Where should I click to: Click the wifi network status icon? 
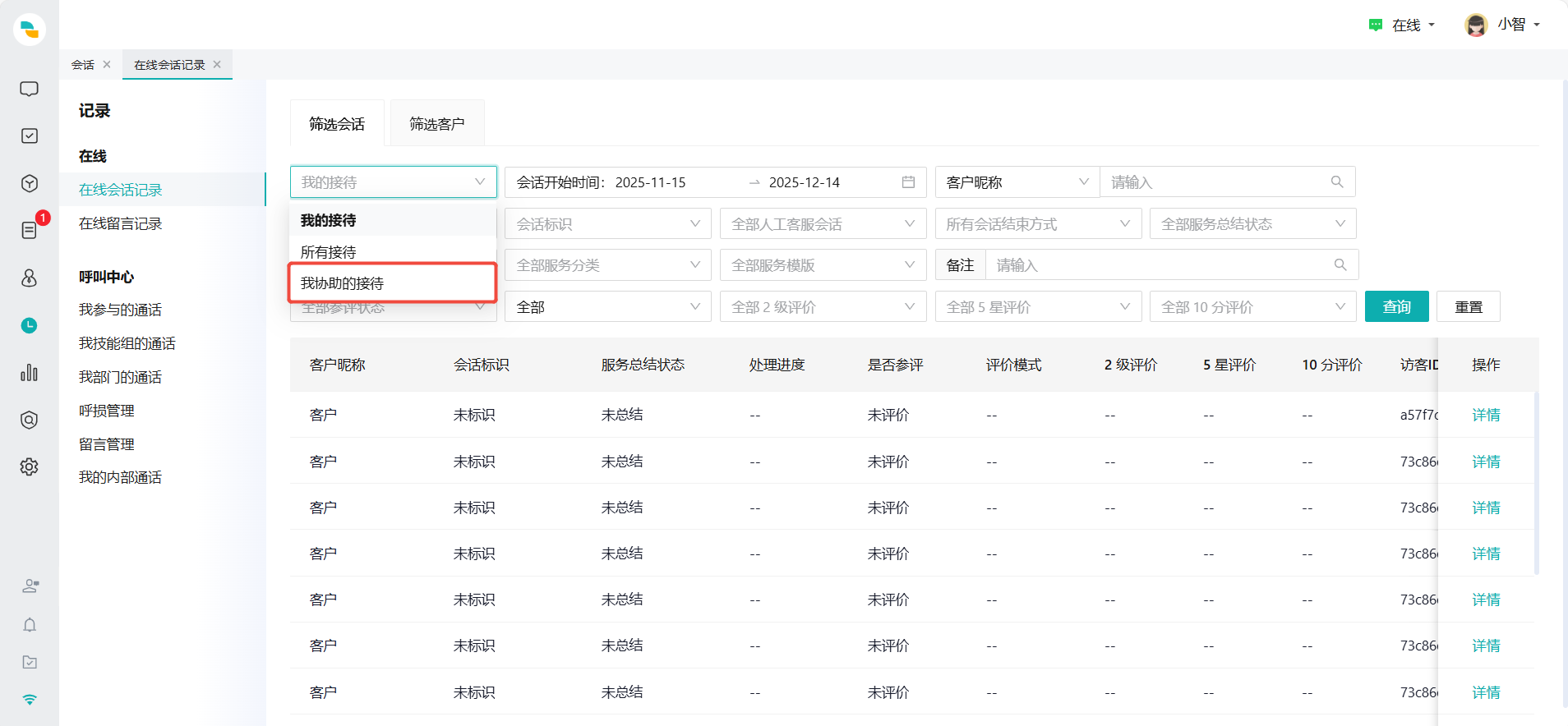click(30, 700)
